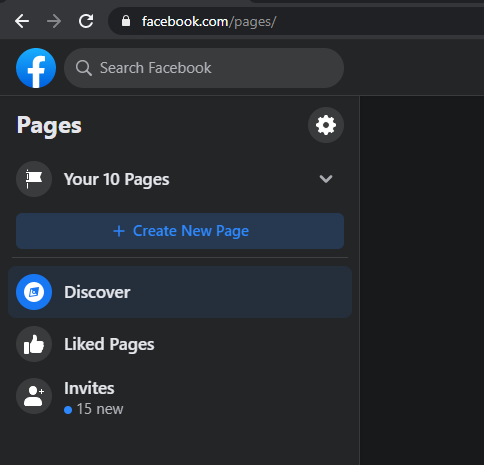Image resolution: width=484 pixels, height=465 pixels.
Task: Reload the page with the refresh icon
Action: pos(86,22)
